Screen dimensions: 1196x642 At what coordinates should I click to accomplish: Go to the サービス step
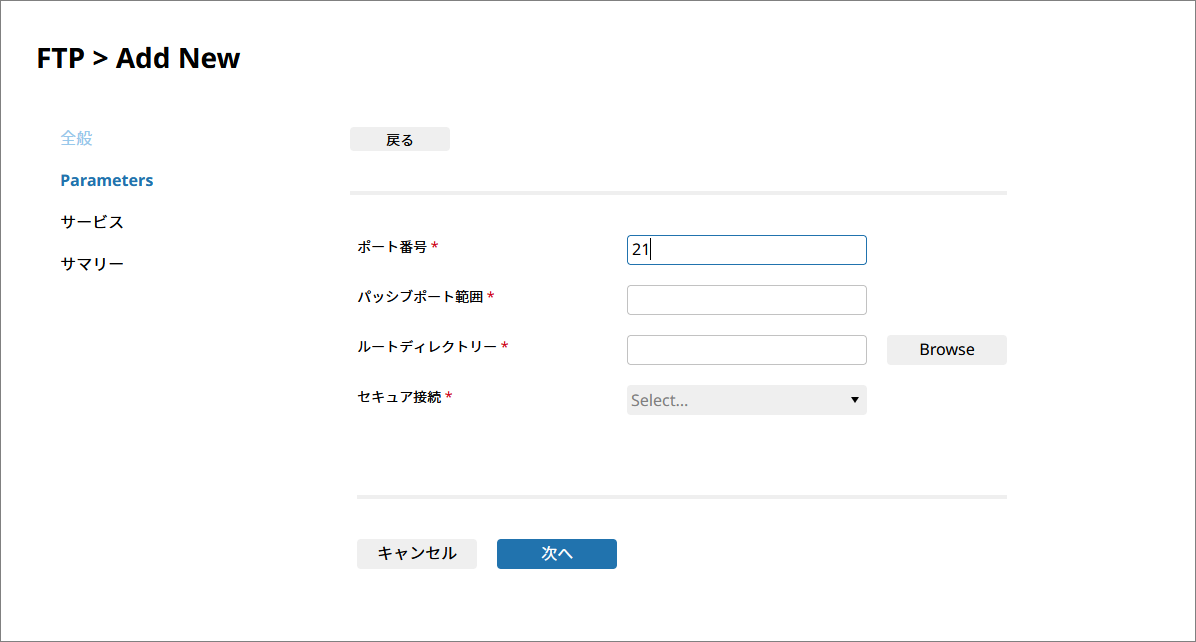click(92, 222)
